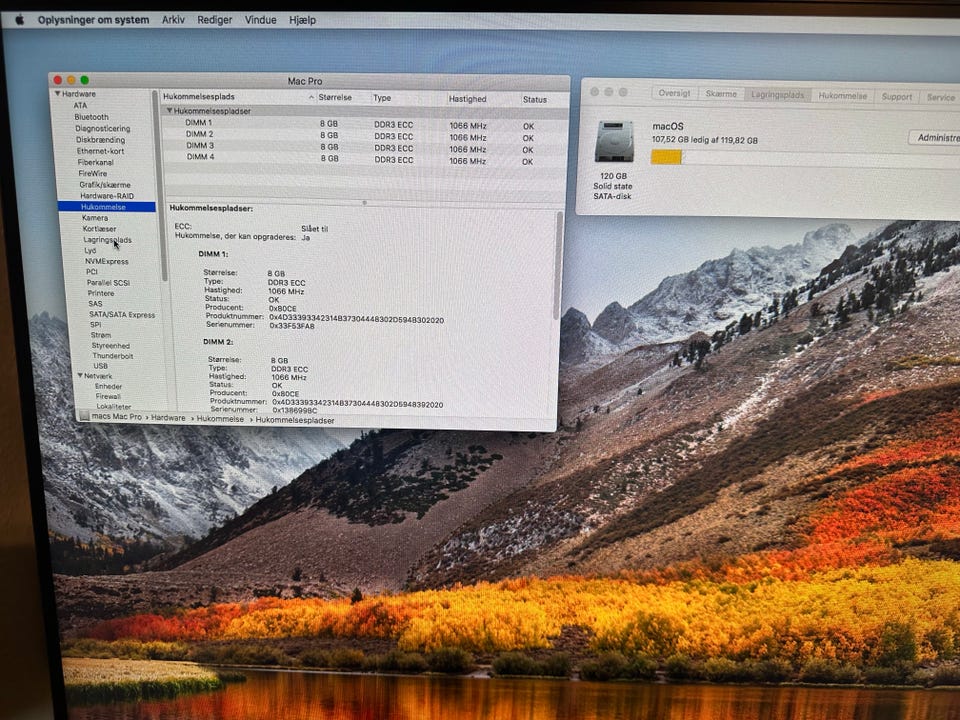The image size is (960, 720).
Task: Select Kamera in the sidebar
Action: coord(95,217)
